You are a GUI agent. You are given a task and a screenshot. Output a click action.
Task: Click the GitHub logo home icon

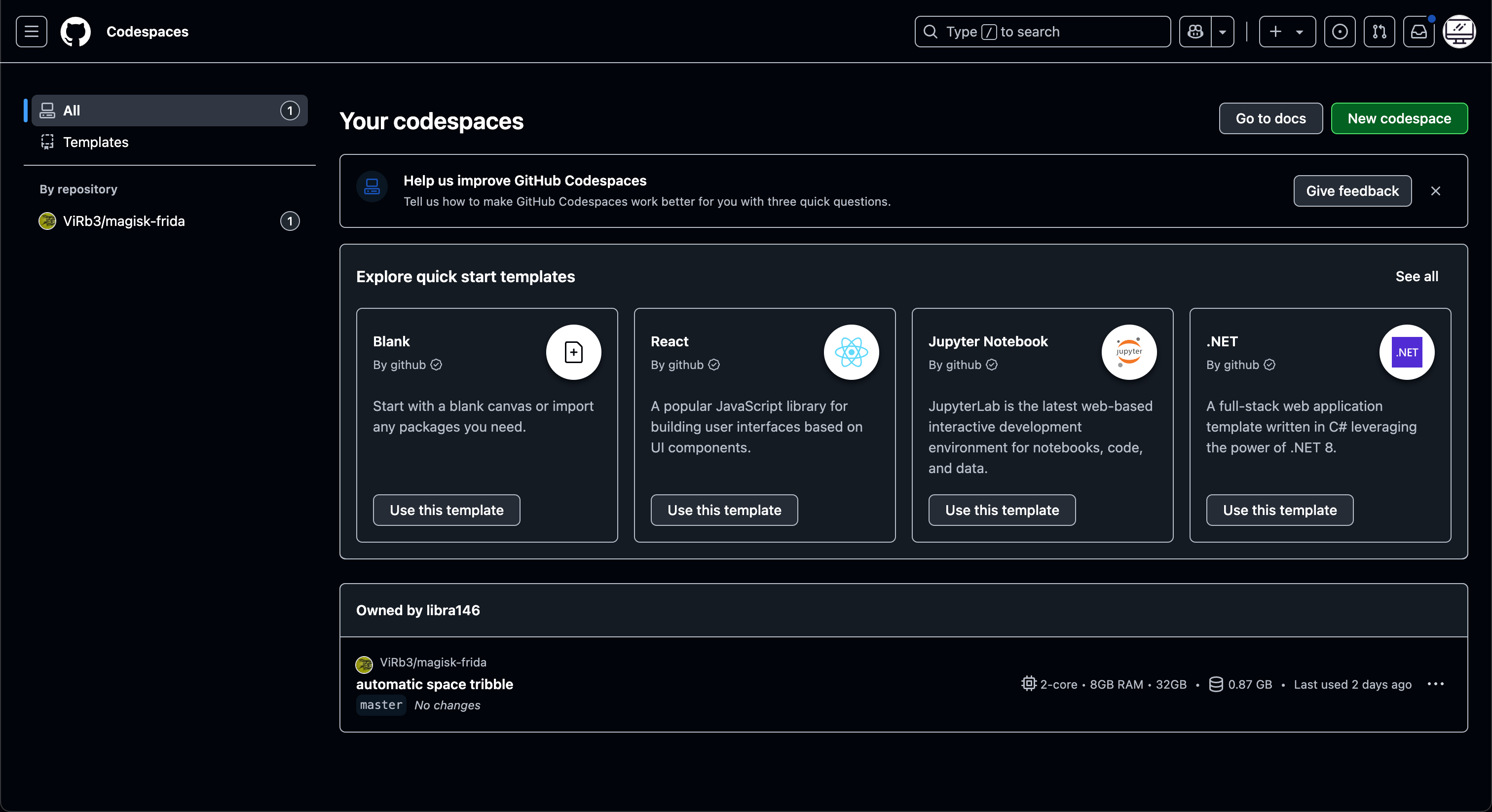pos(75,31)
